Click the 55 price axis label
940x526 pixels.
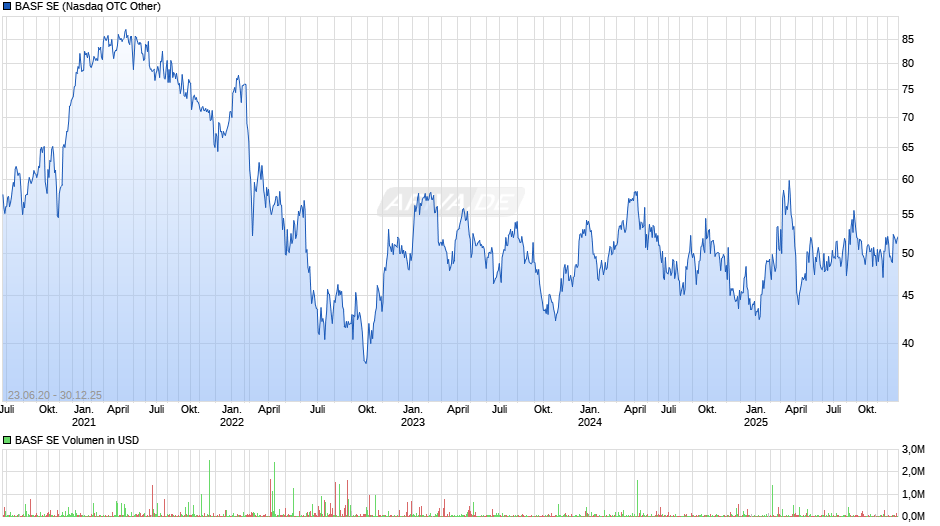point(908,215)
